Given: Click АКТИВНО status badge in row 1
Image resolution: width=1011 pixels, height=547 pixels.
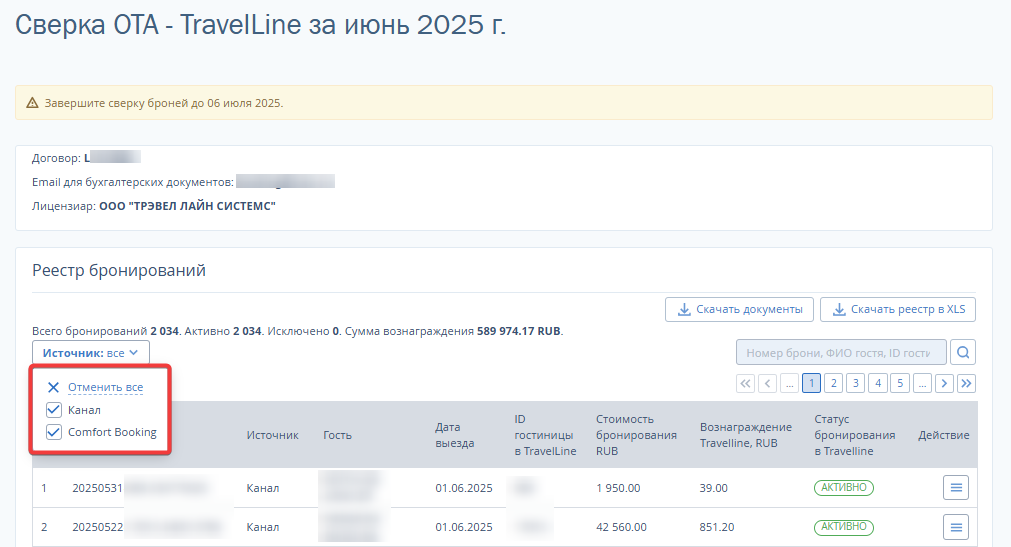Looking at the screenshot, I should pos(844,488).
